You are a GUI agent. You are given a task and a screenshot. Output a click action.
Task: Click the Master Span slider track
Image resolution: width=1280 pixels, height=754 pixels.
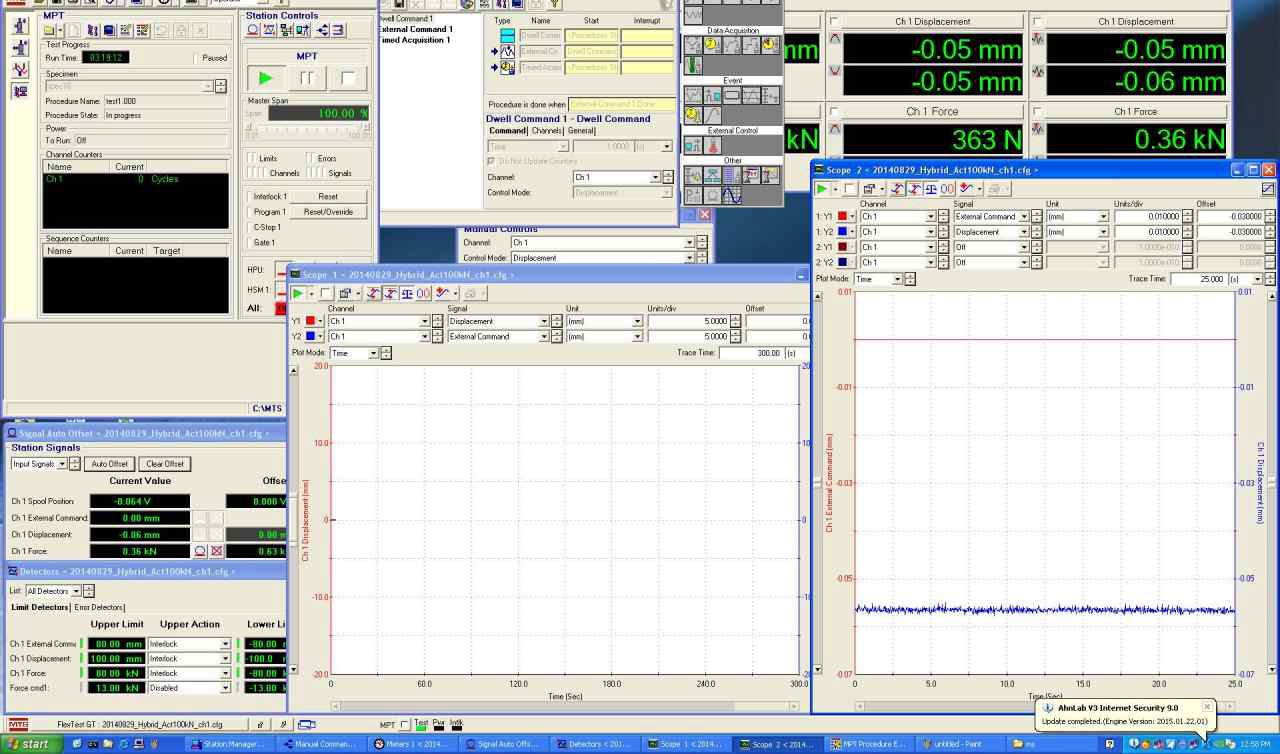(306, 131)
